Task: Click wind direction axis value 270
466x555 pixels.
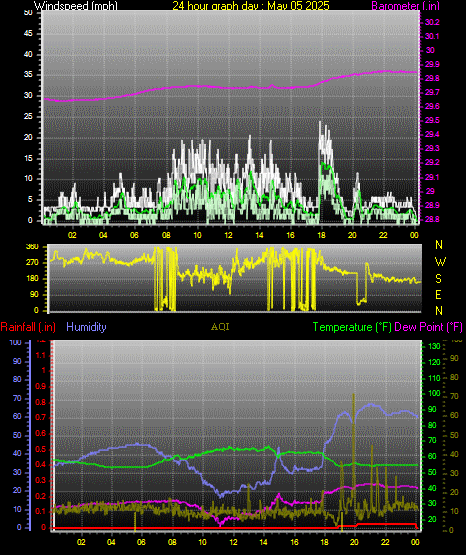Action: coord(33,263)
